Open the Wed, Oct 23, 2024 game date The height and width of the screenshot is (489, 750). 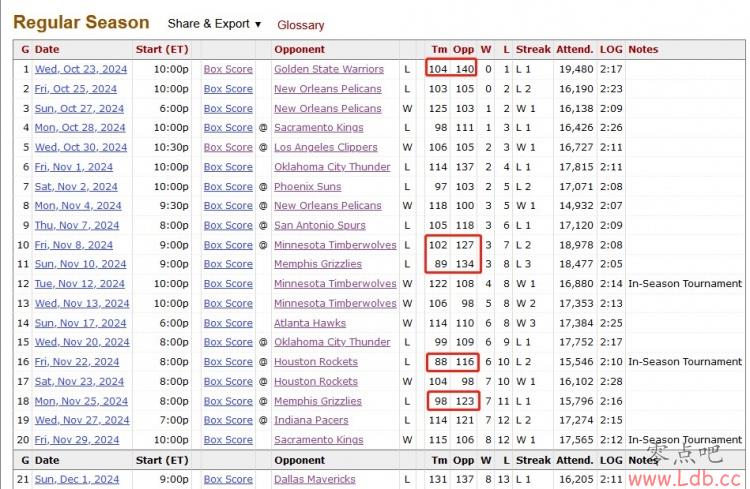click(x=81, y=69)
